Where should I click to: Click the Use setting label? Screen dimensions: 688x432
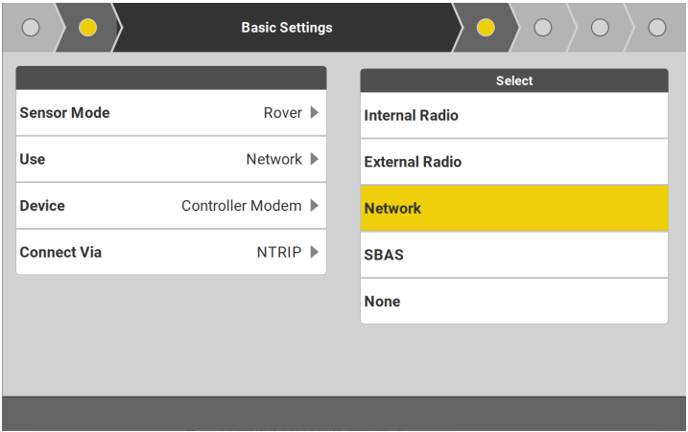[32, 159]
